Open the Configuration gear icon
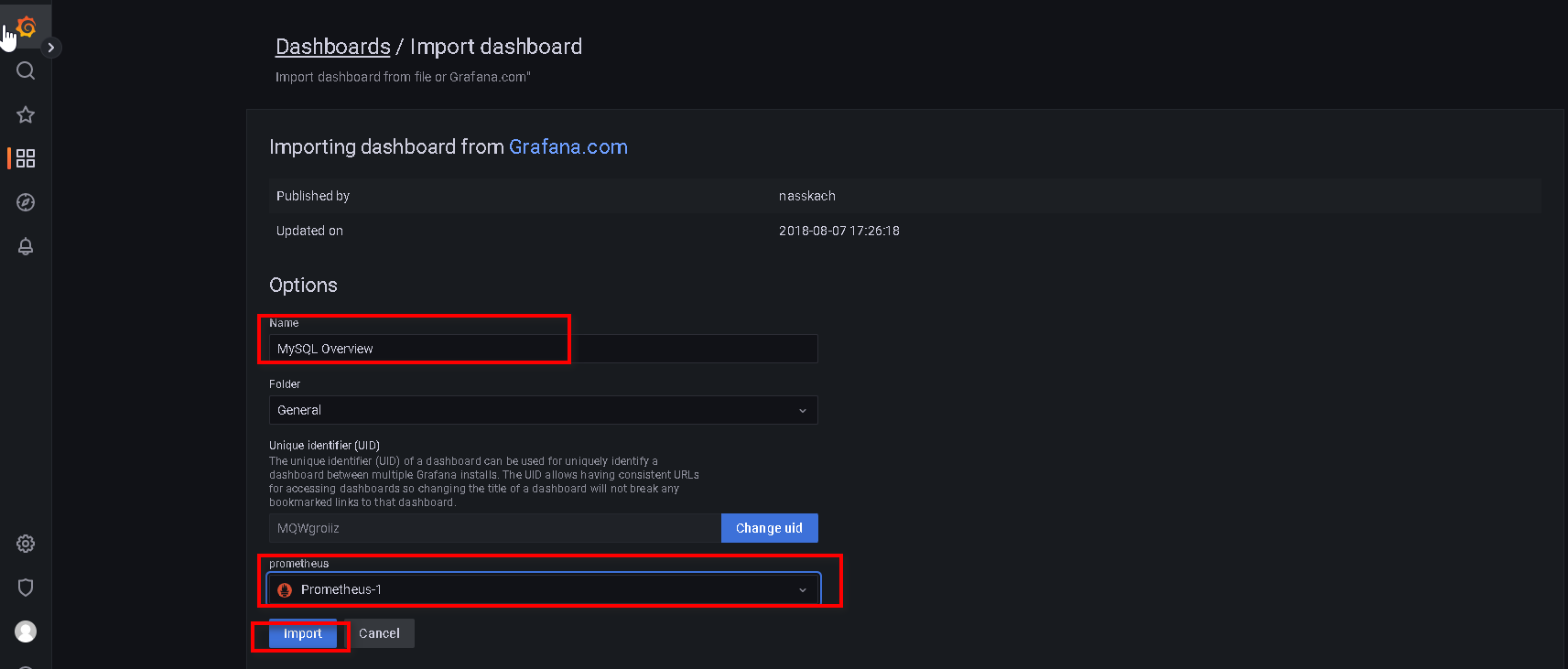1568x669 pixels. click(26, 544)
